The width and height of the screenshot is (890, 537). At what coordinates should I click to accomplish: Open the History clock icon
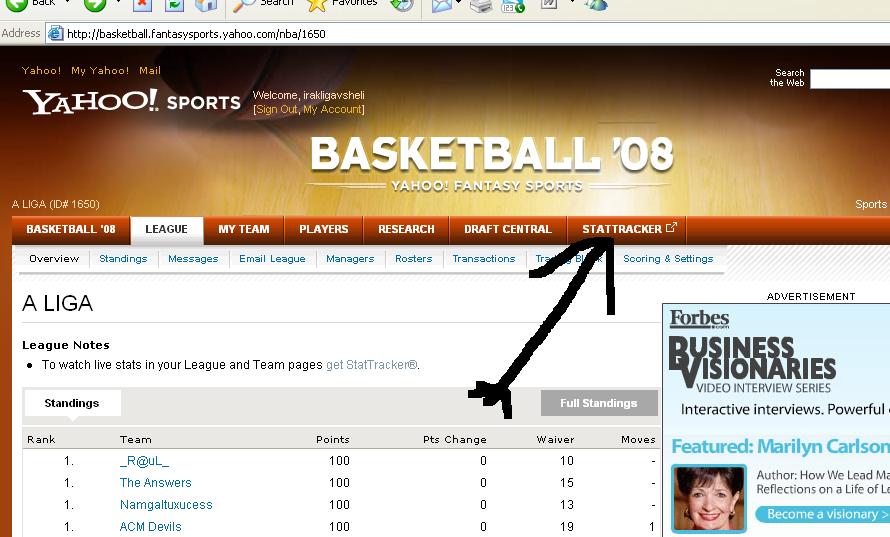coord(402,5)
